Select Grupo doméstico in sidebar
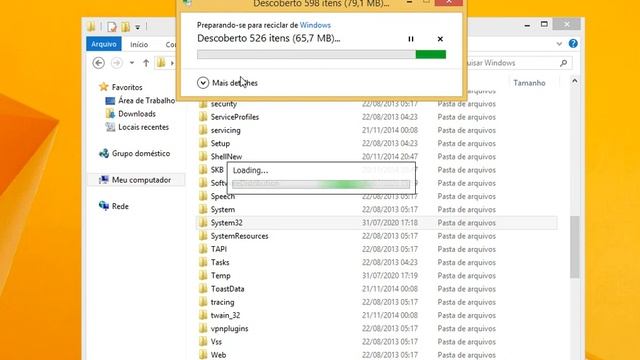Image resolution: width=640 pixels, height=360 pixels. coord(141,153)
